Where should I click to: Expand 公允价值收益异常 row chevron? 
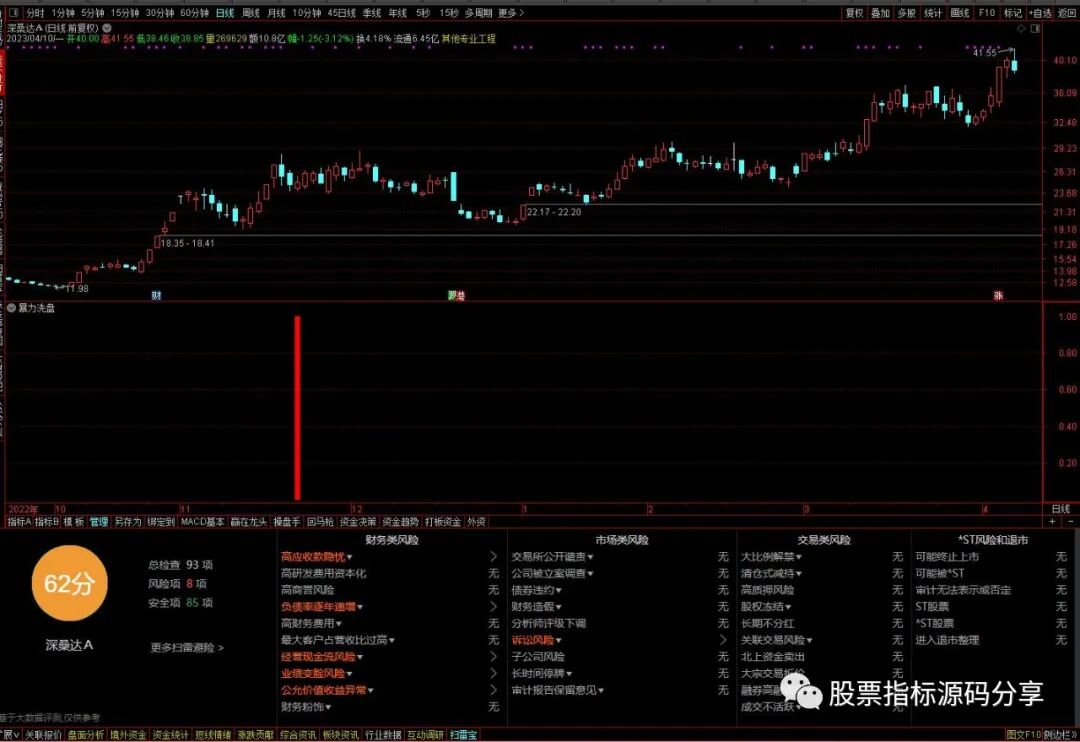[x=493, y=690]
